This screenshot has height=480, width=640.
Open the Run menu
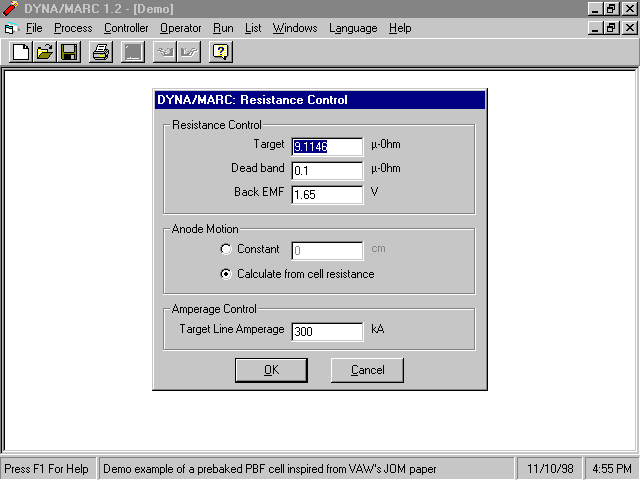[x=223, y=28]
